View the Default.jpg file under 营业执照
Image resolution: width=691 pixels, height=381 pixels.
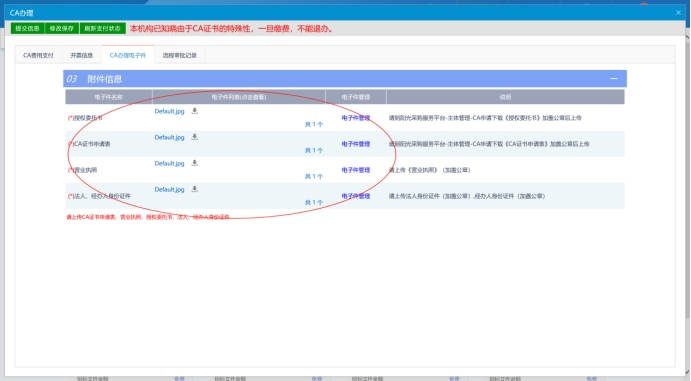point(169,163)
